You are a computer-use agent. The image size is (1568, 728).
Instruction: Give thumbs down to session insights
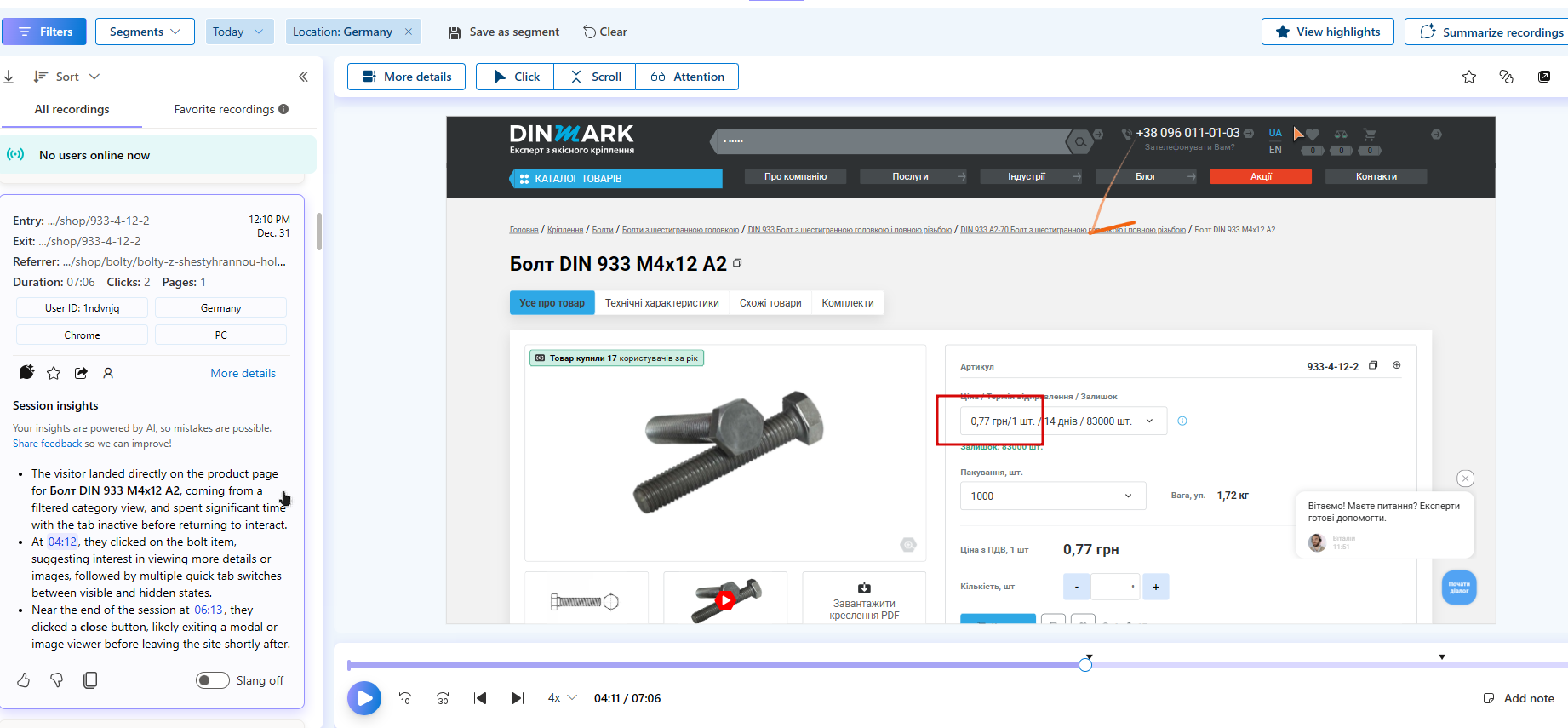[57, 680]
